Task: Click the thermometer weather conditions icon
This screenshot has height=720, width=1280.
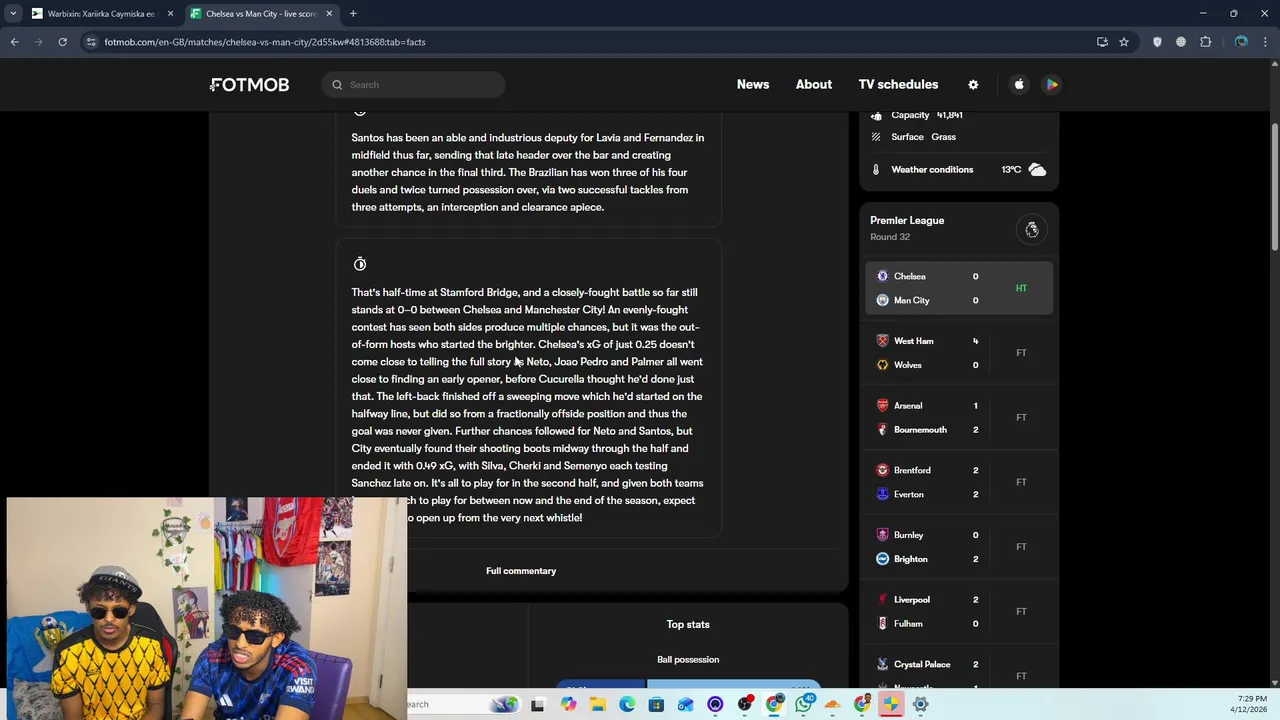Action: pyautogui.click(x=876, y=170)
